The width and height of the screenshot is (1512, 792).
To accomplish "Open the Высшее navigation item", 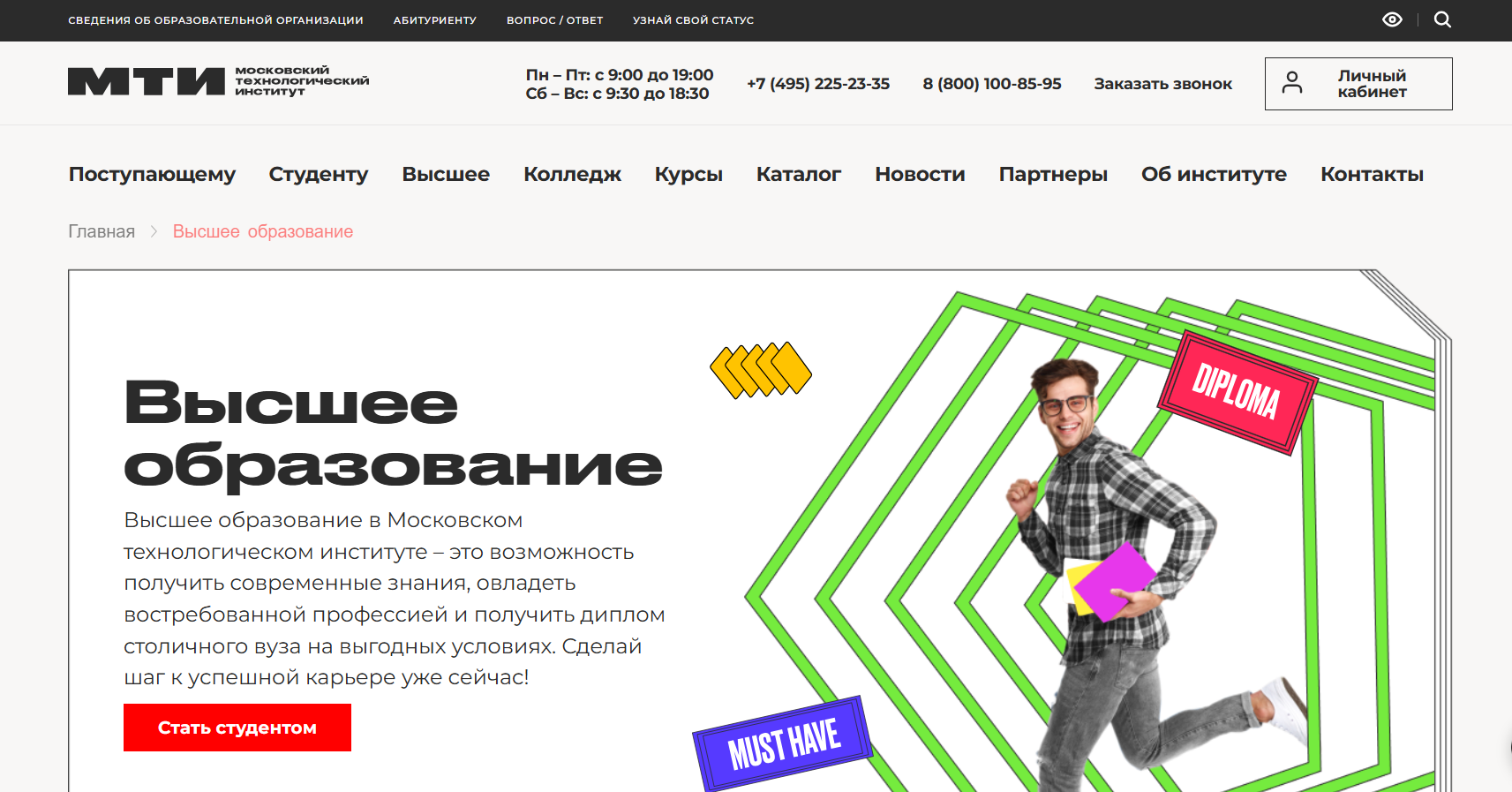I will point(446,175).
